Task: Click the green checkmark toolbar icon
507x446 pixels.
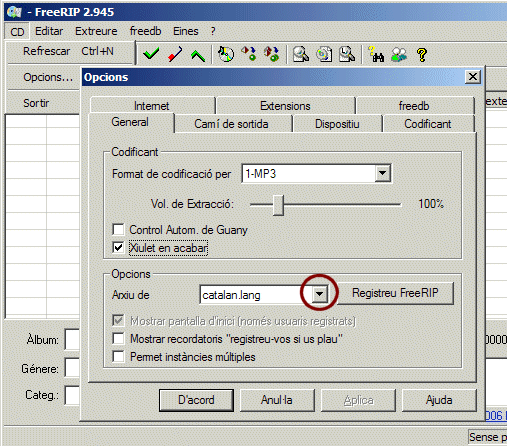Action: pos(151,54)
